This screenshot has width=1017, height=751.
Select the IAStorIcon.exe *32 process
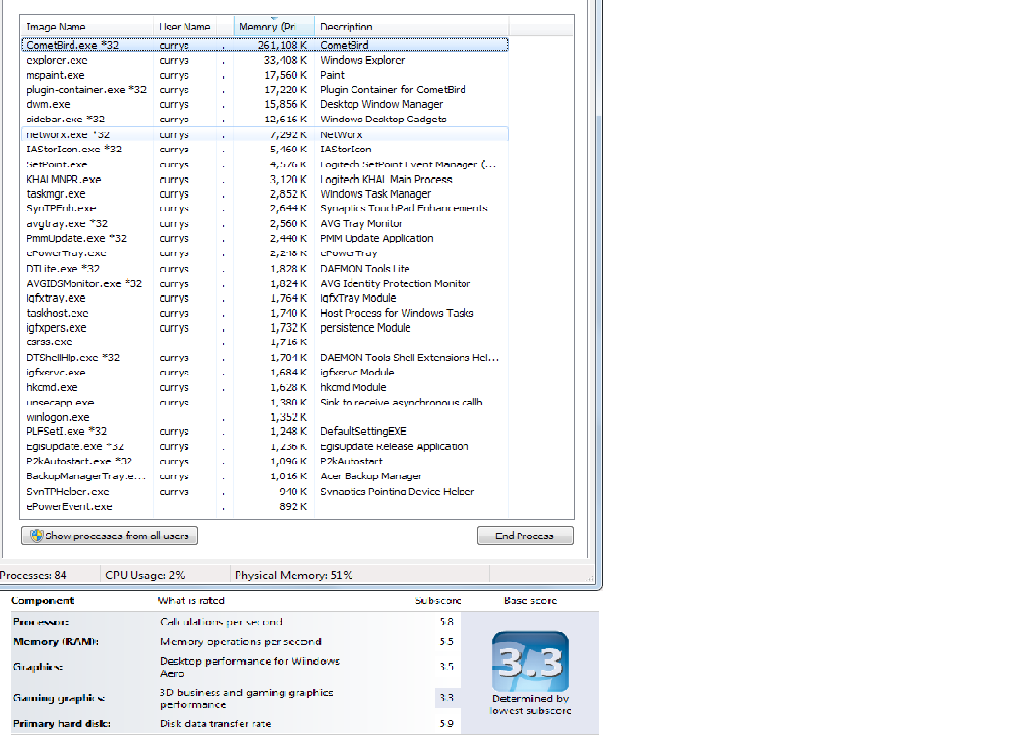pos(265,149)
